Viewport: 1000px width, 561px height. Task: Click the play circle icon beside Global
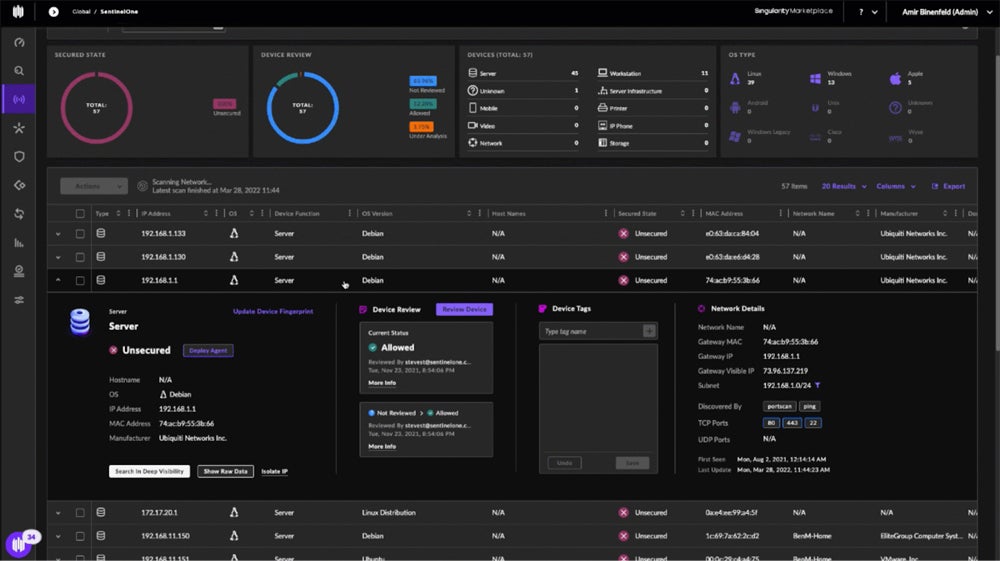coord(54,11)
